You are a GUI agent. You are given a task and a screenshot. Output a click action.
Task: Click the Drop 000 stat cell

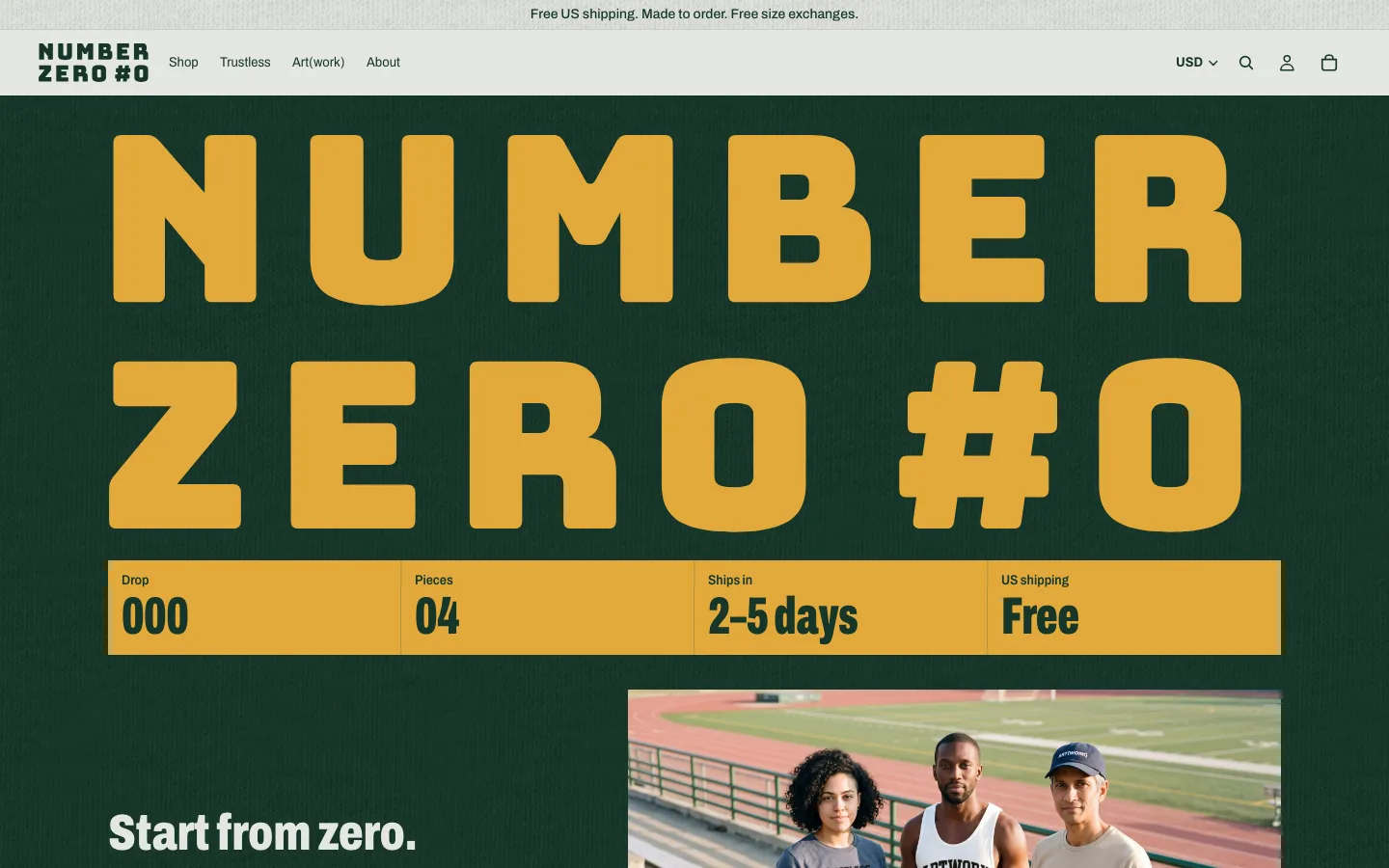[x=255, y=608]
